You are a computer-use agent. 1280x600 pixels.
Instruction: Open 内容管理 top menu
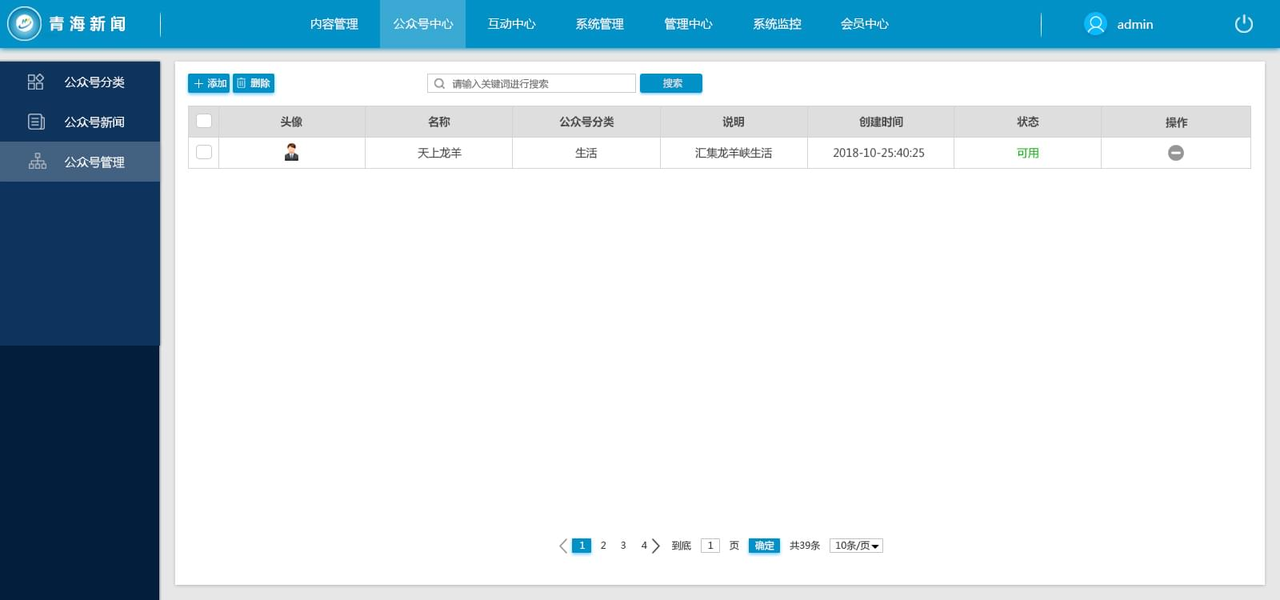[x=334, y=24]
